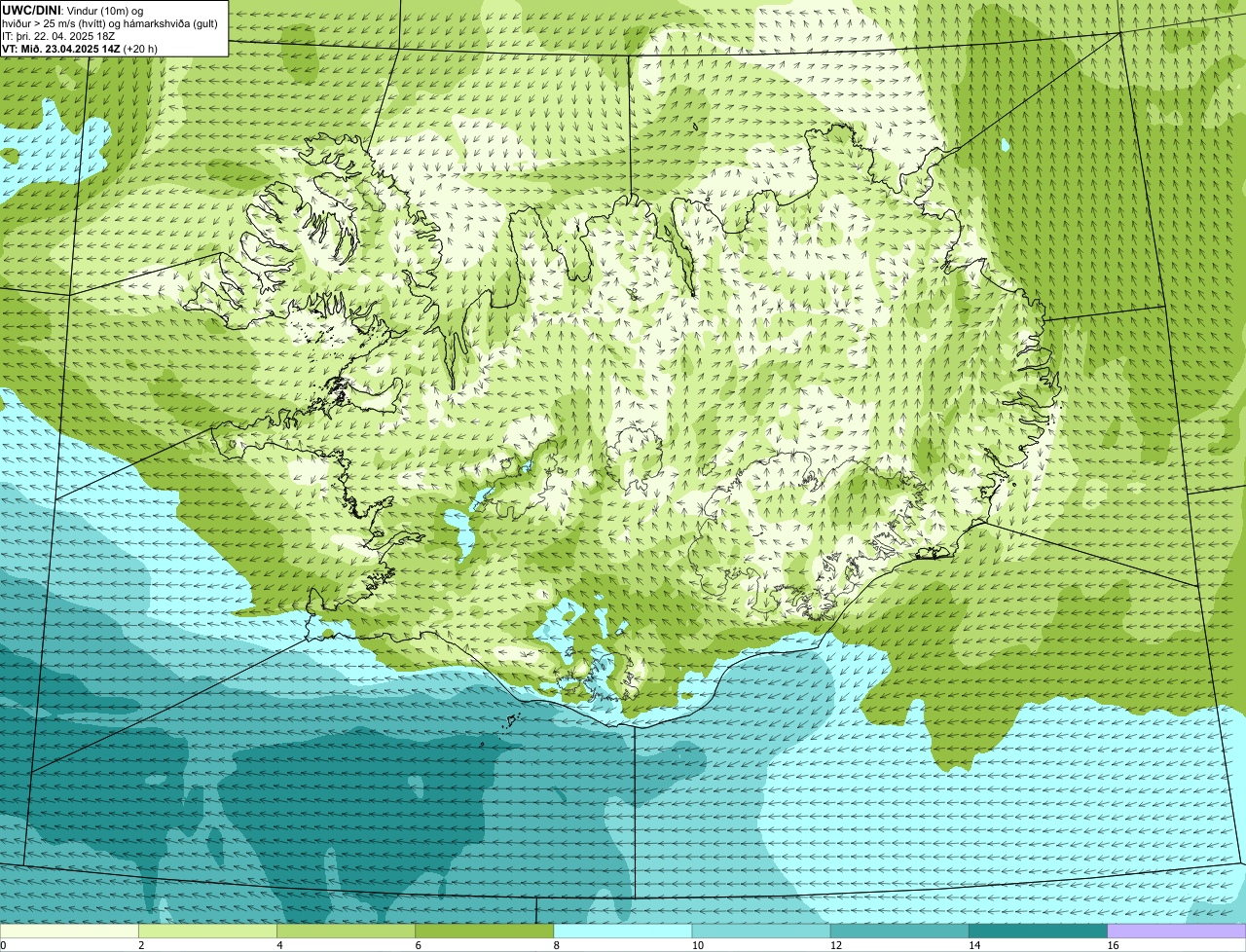Click the legend label "14"
Viewport: 1246px width, 952px height.
(974, 945)
